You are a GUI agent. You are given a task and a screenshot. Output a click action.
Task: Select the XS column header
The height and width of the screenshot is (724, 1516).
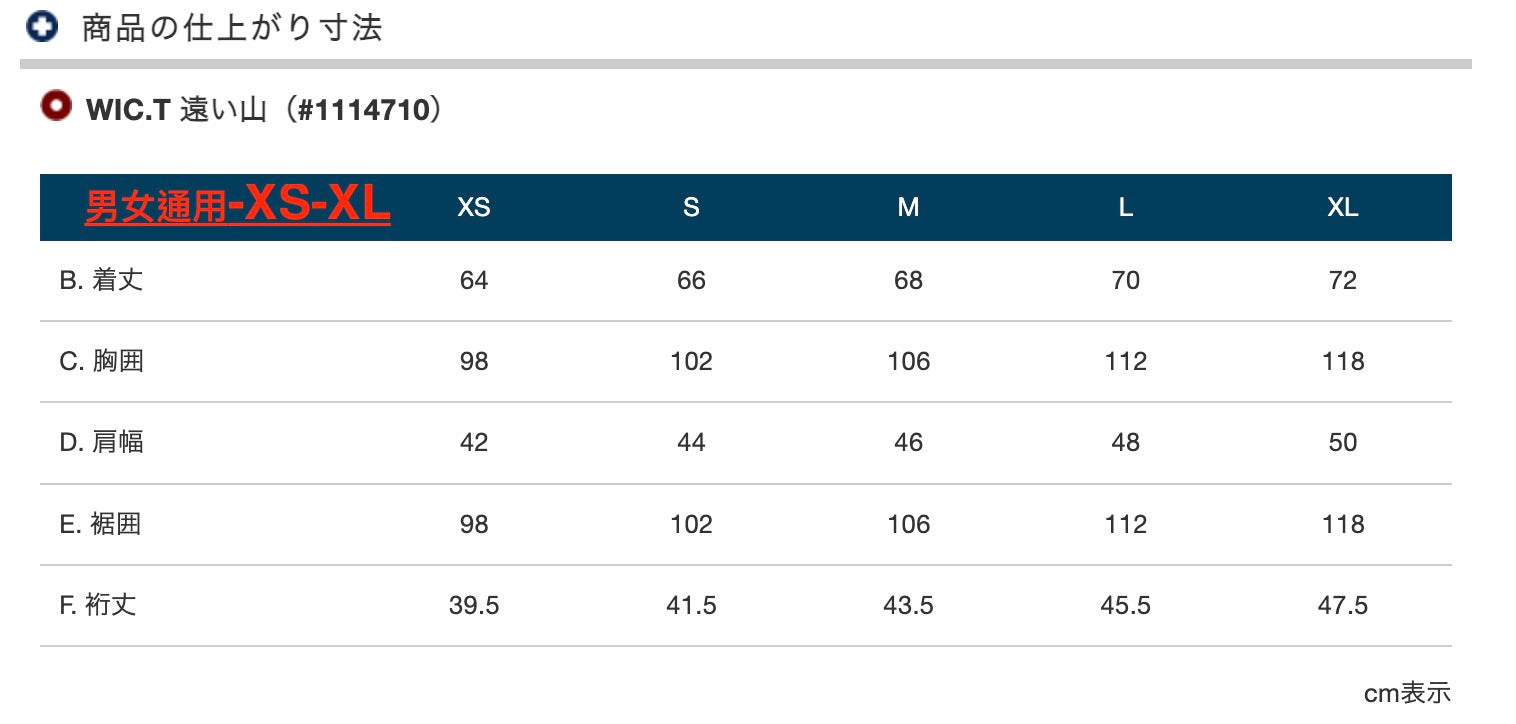(x=474, y=208)
